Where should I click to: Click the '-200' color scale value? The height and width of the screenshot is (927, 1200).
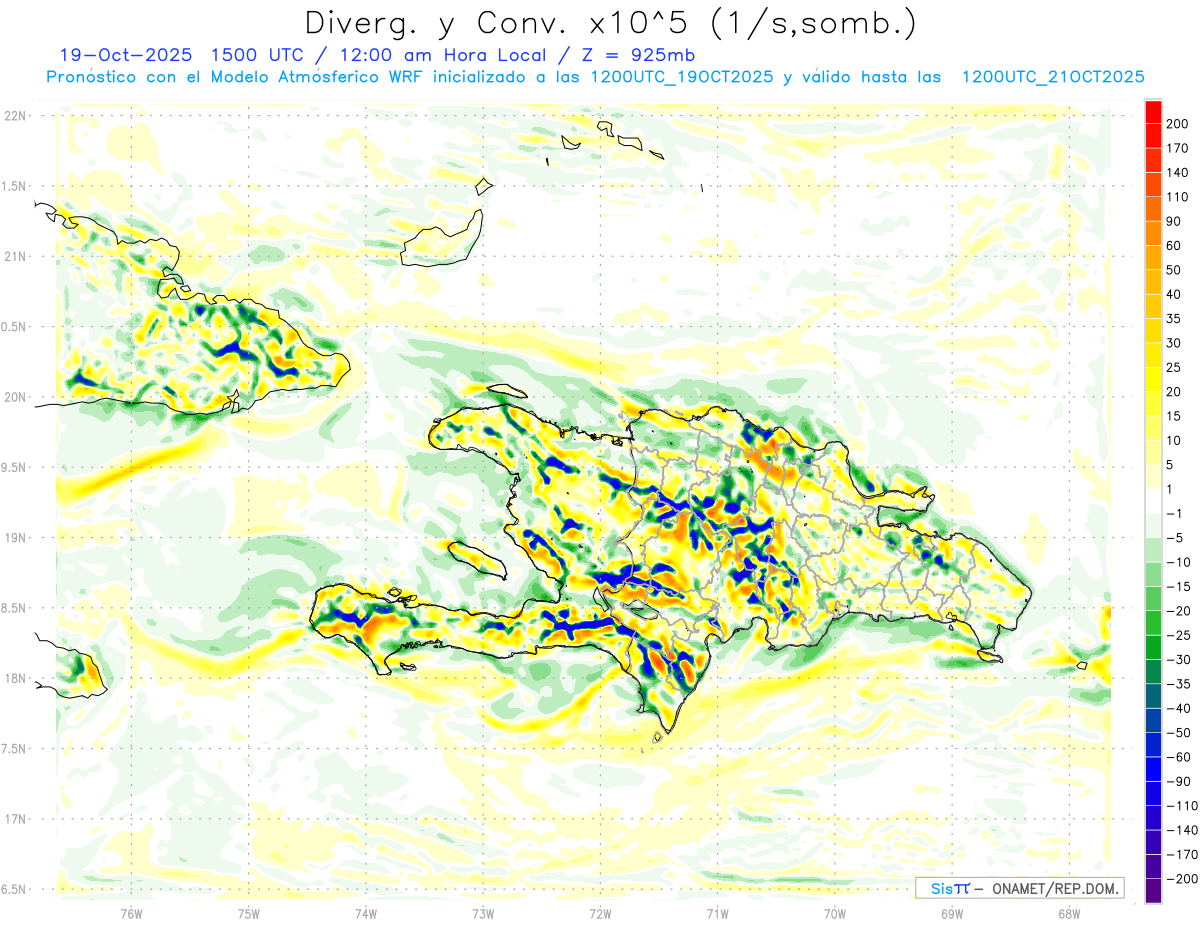[1182, 878]
